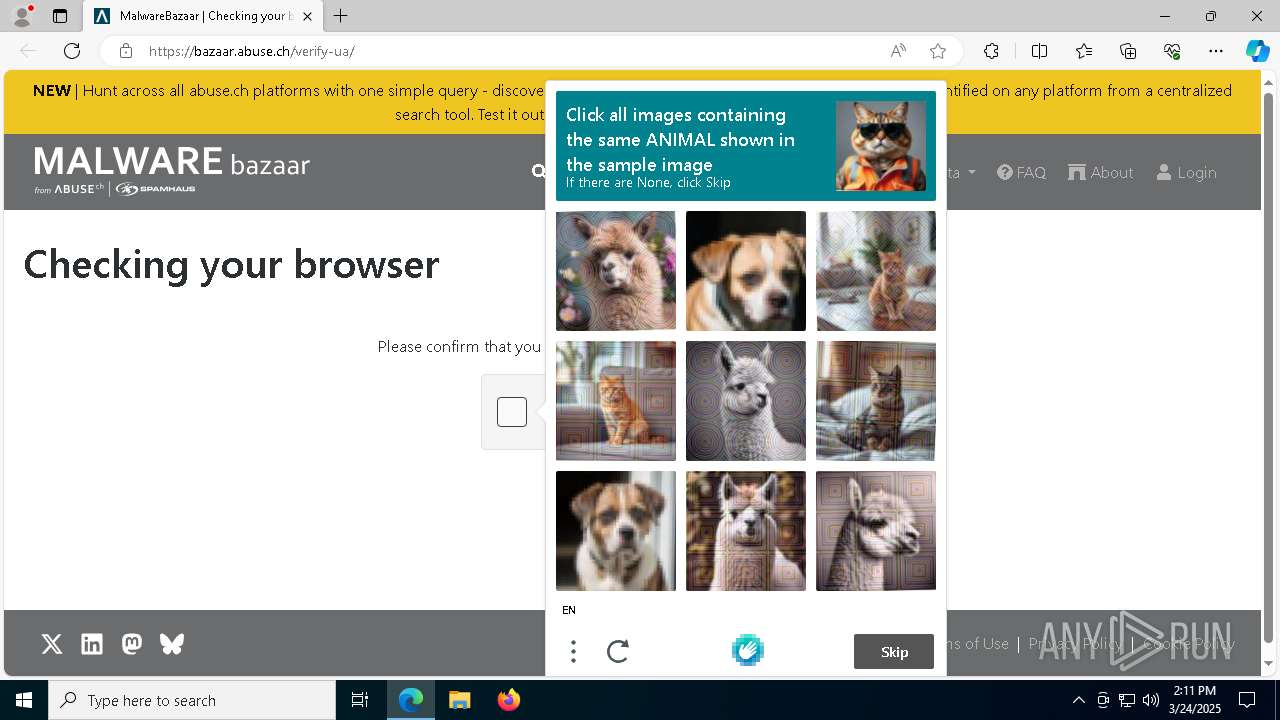
Task: Select the MalwareBazaar browser tab
Action: click(204, 16)
